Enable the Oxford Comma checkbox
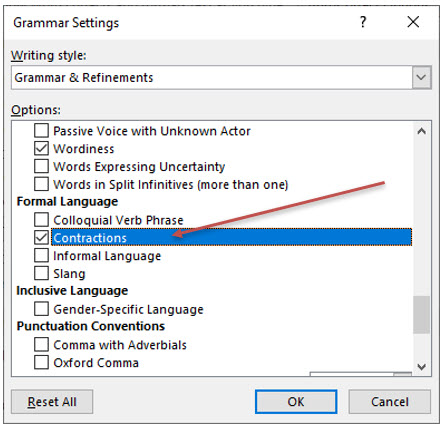 [x=41, y=362]
